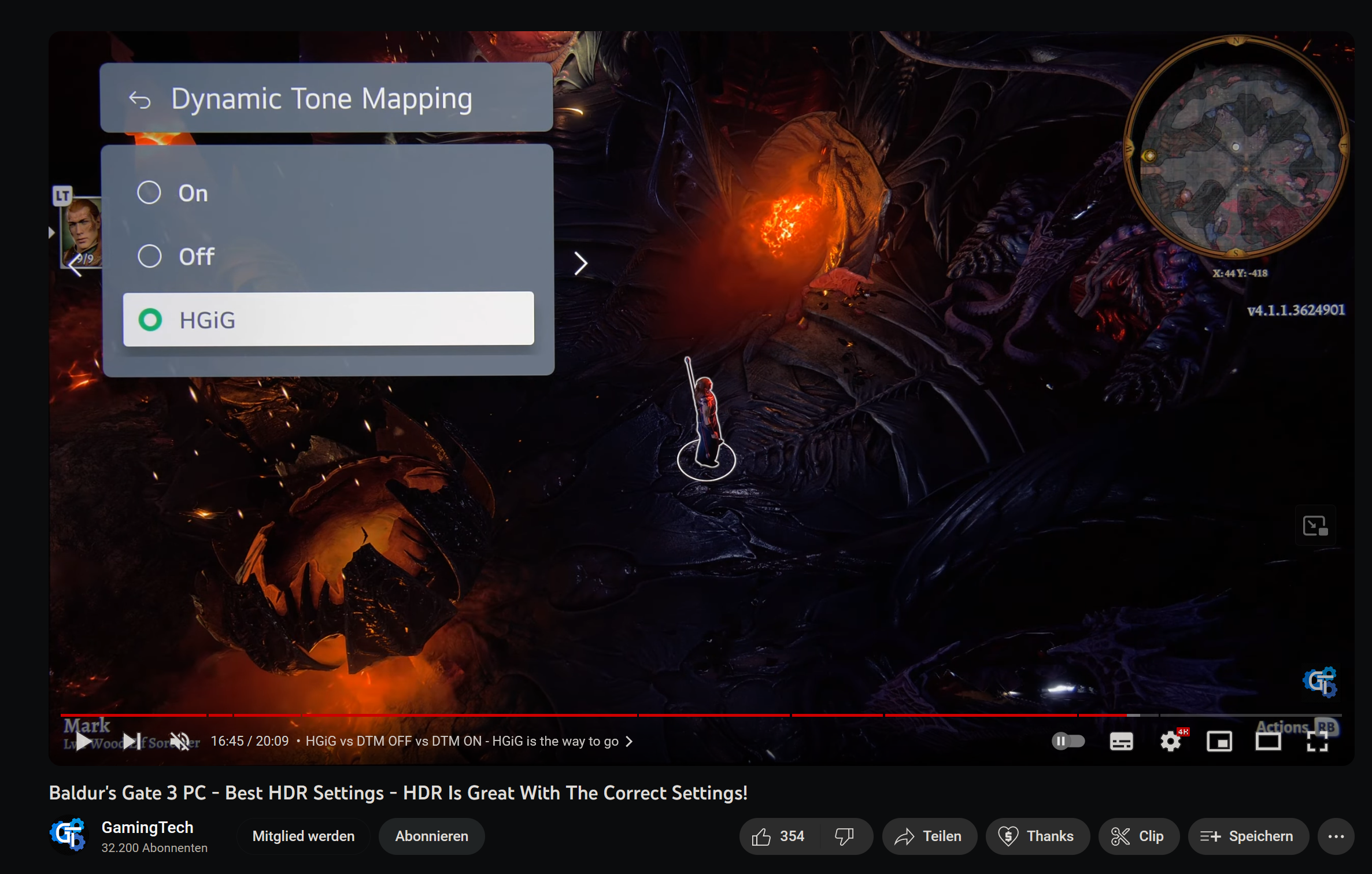Select the On radio button
Image resolution: width=1372 pixels, height=874 pixels.
[149, 192]
